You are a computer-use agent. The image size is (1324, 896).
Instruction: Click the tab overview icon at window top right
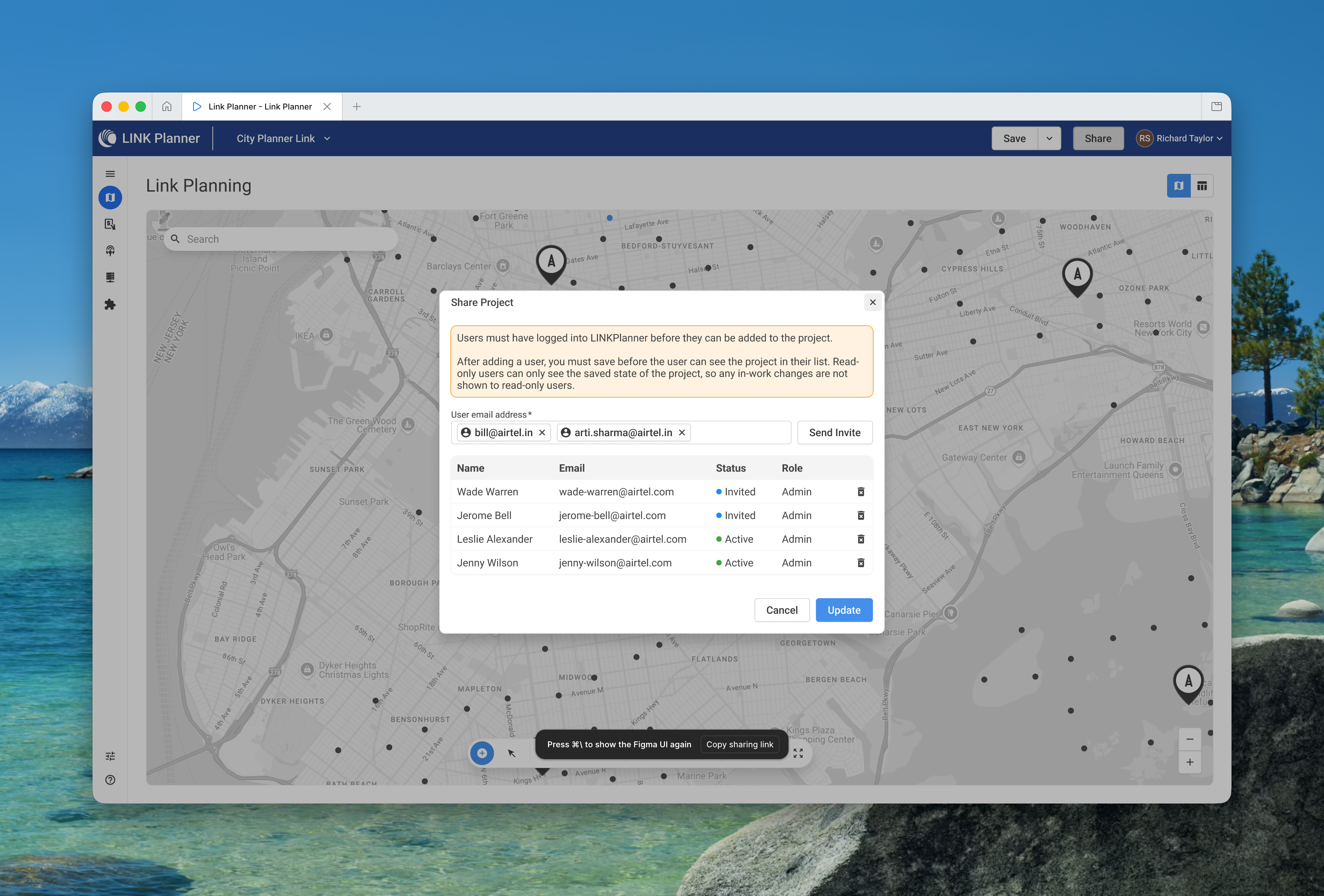pyautogui.click(x=1216, y=107)
